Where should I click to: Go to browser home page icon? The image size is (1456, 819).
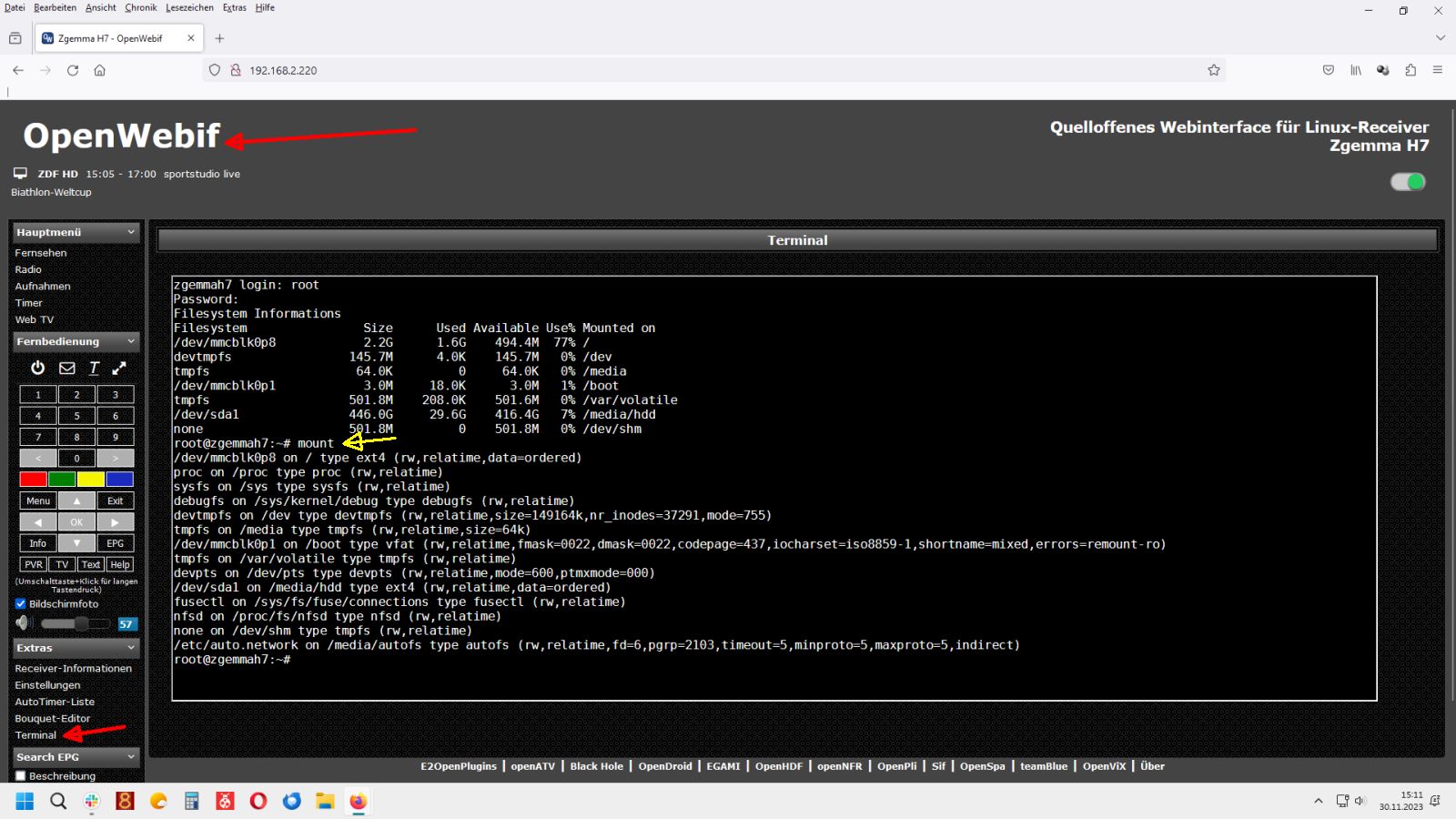(x=100, y=70)
